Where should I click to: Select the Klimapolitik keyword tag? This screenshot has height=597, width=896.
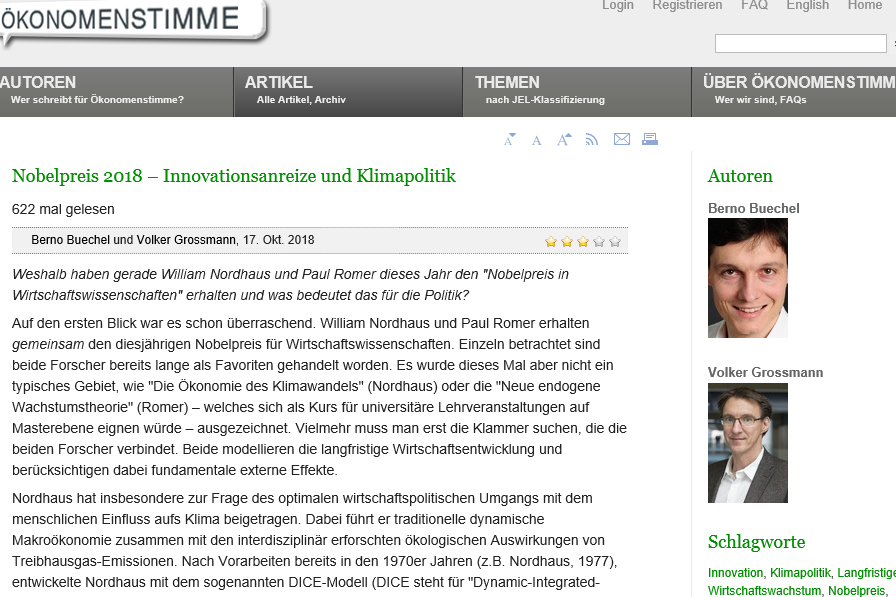(800, 573)
